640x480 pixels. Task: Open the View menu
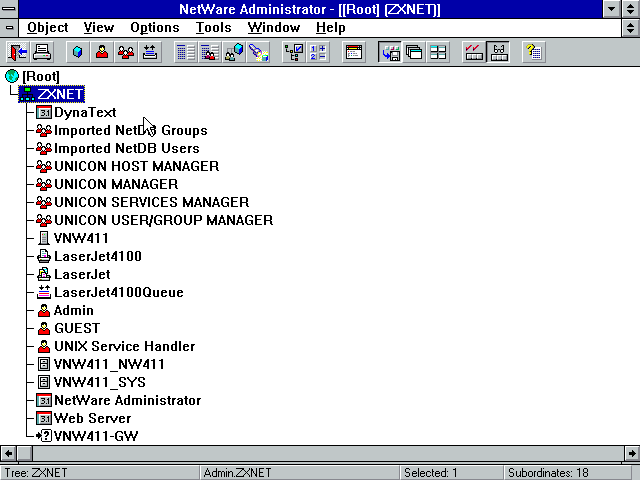pos(99,28)
